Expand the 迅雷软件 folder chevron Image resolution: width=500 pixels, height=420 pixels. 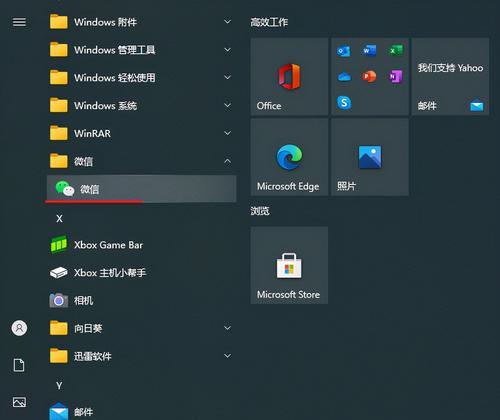click(227, 356)
